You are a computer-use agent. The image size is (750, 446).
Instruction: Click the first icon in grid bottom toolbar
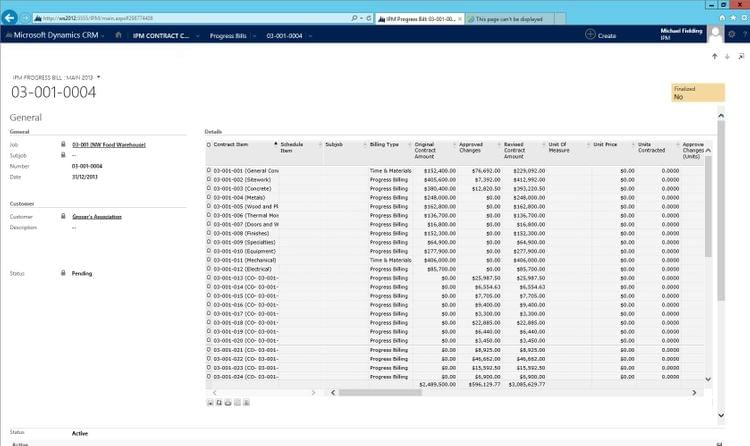pyautogui.click(x=210, y=403)
